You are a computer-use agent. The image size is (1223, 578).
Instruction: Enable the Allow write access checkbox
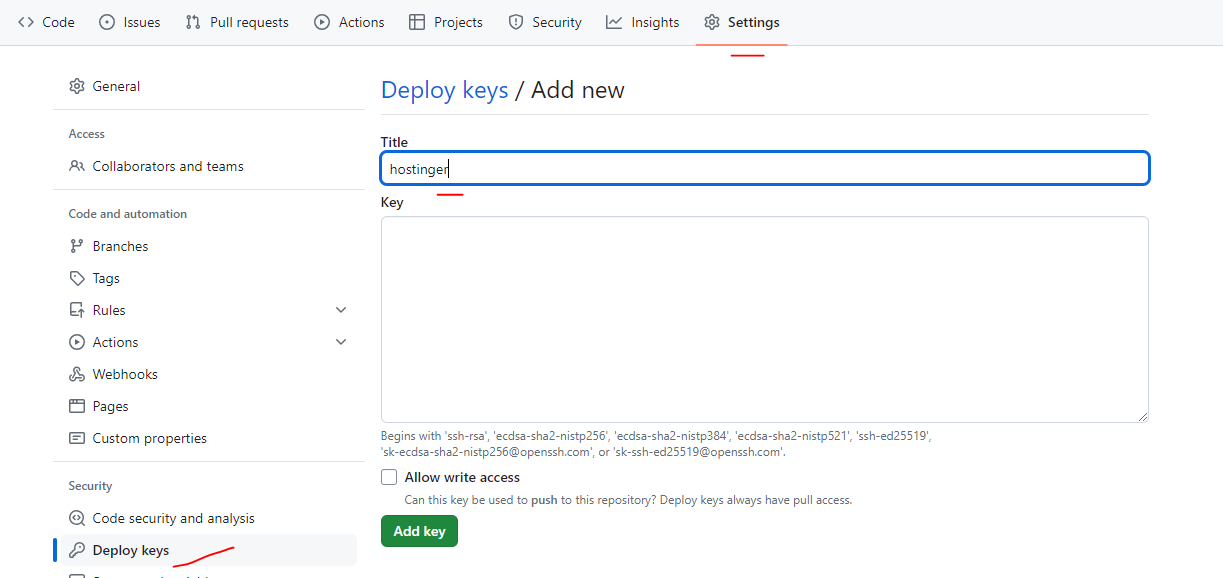click(x=389, y=477)
